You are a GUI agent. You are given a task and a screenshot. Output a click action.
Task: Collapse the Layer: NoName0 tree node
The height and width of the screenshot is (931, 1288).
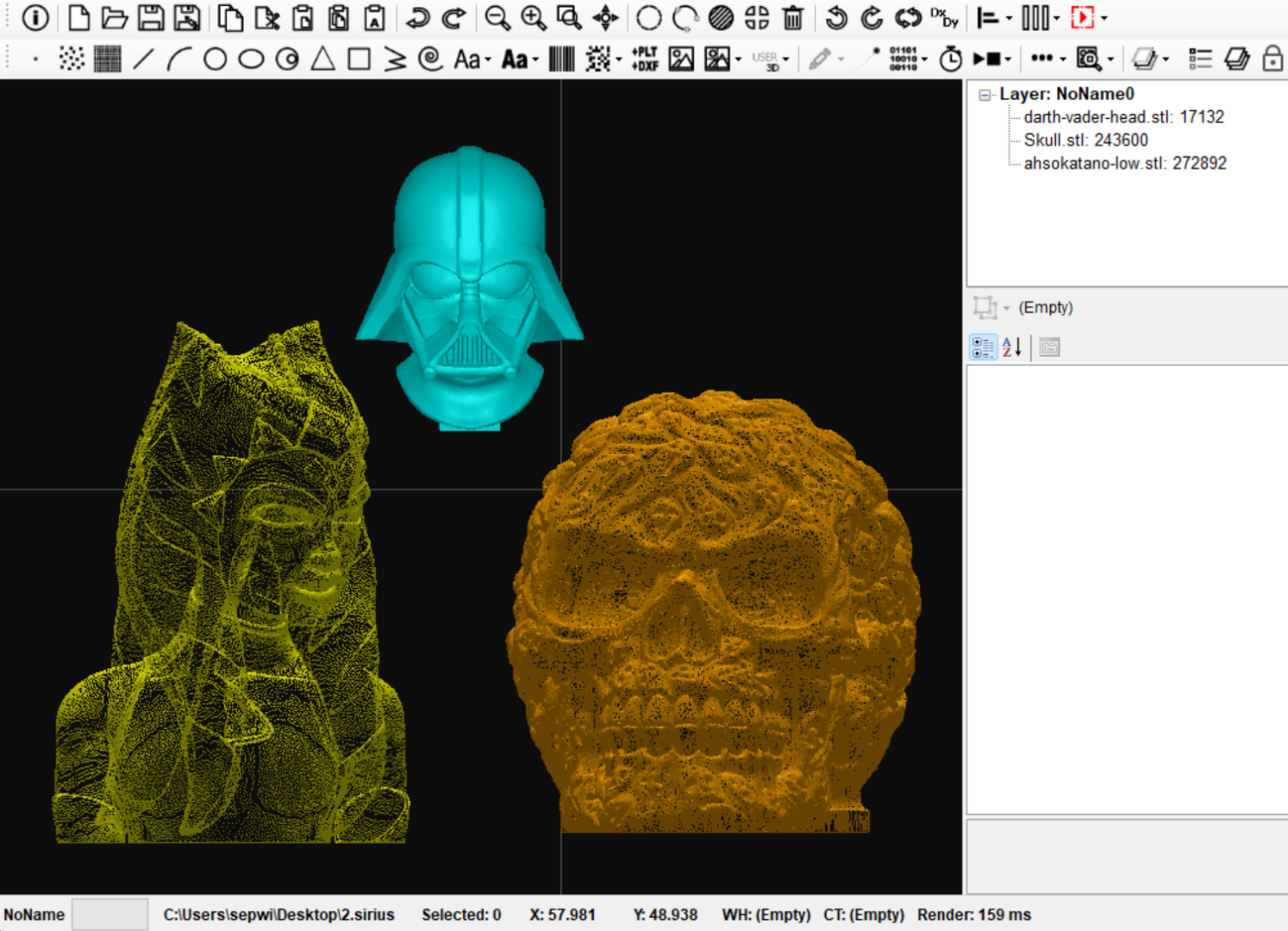985,95
